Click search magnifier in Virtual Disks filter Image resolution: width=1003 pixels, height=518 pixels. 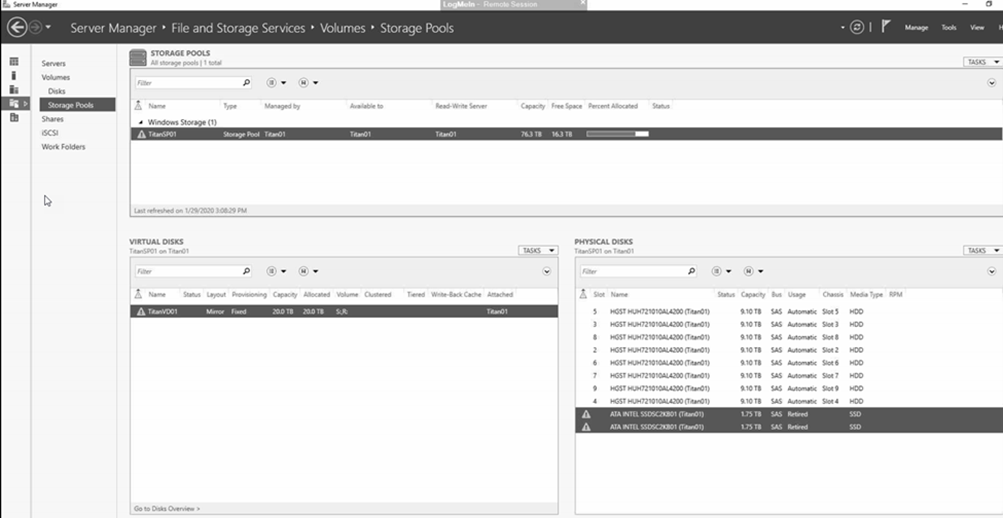pos(246,271)
